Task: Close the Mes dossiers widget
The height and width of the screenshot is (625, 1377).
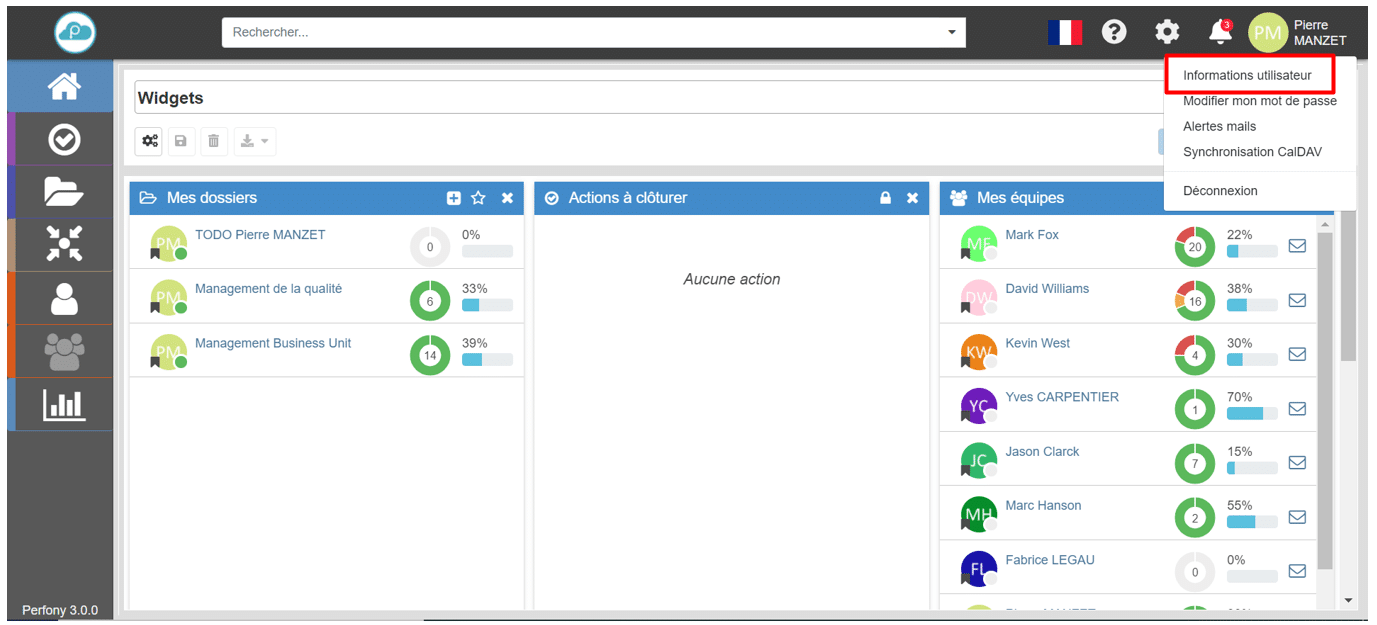Action: 507,198
